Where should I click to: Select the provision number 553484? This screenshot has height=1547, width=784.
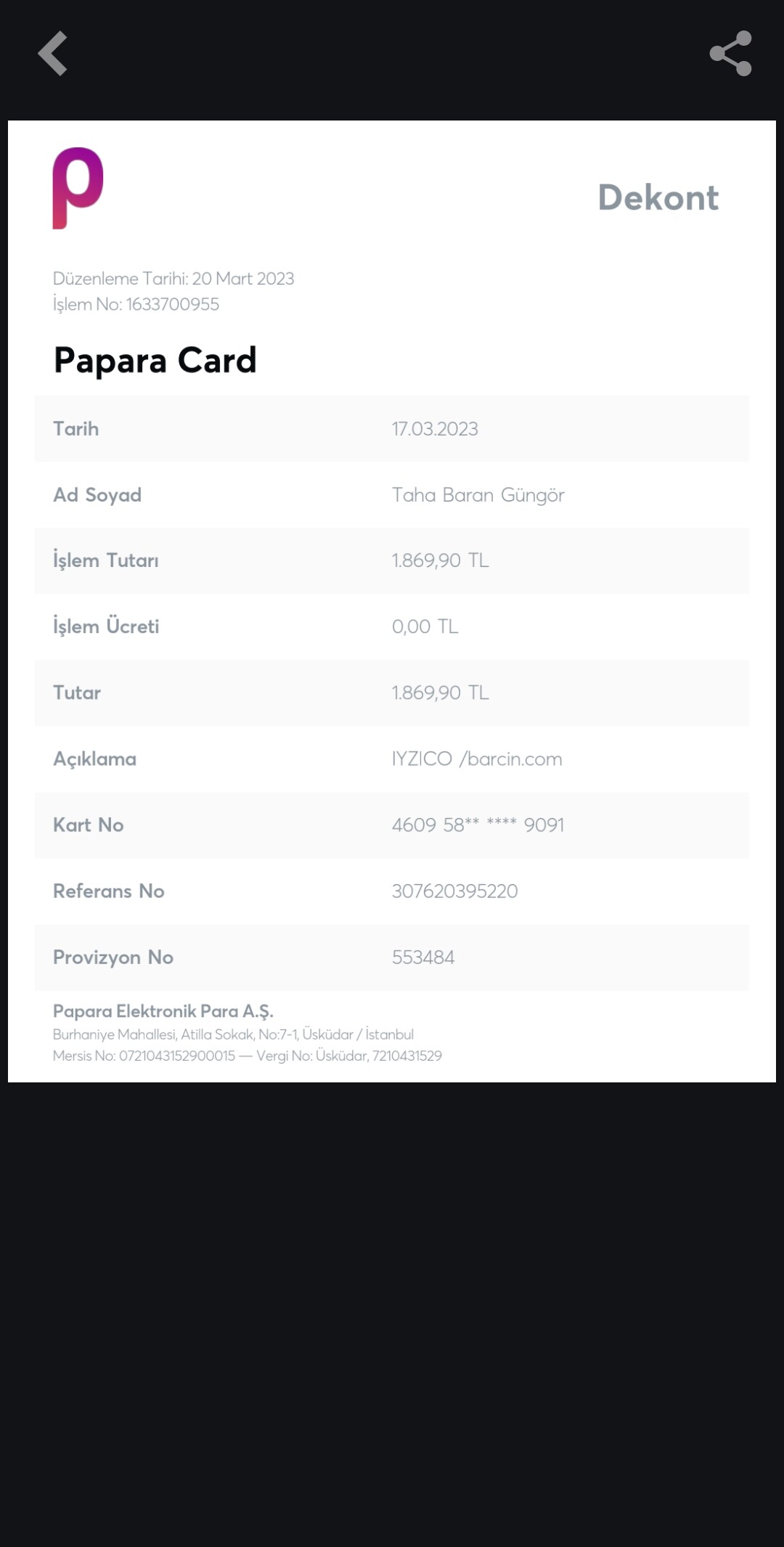[x=423, y=957]
